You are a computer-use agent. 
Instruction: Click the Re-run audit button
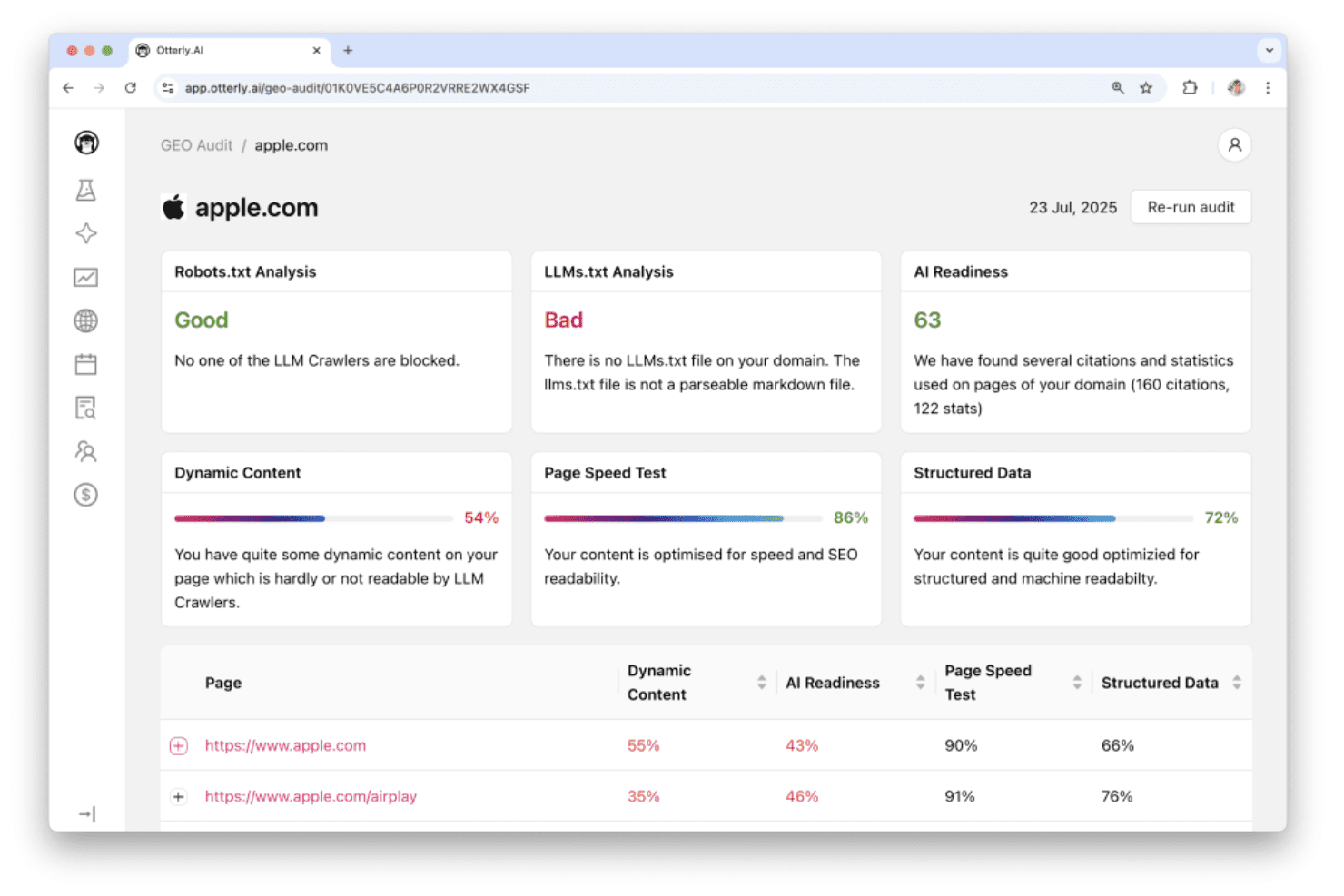[x=1191, y=207]
